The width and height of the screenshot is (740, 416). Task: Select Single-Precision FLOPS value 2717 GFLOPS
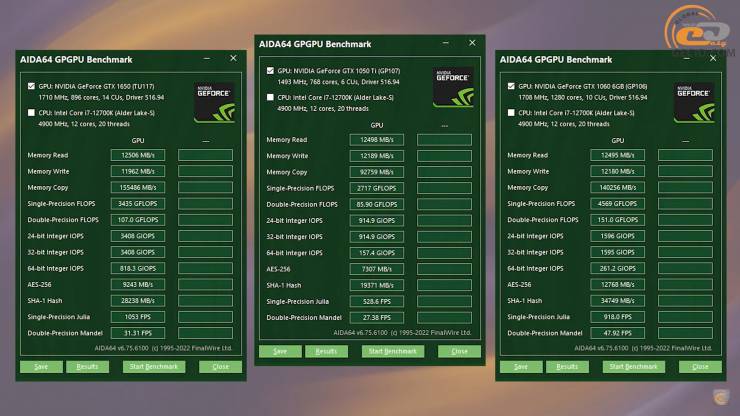(377, 188)
